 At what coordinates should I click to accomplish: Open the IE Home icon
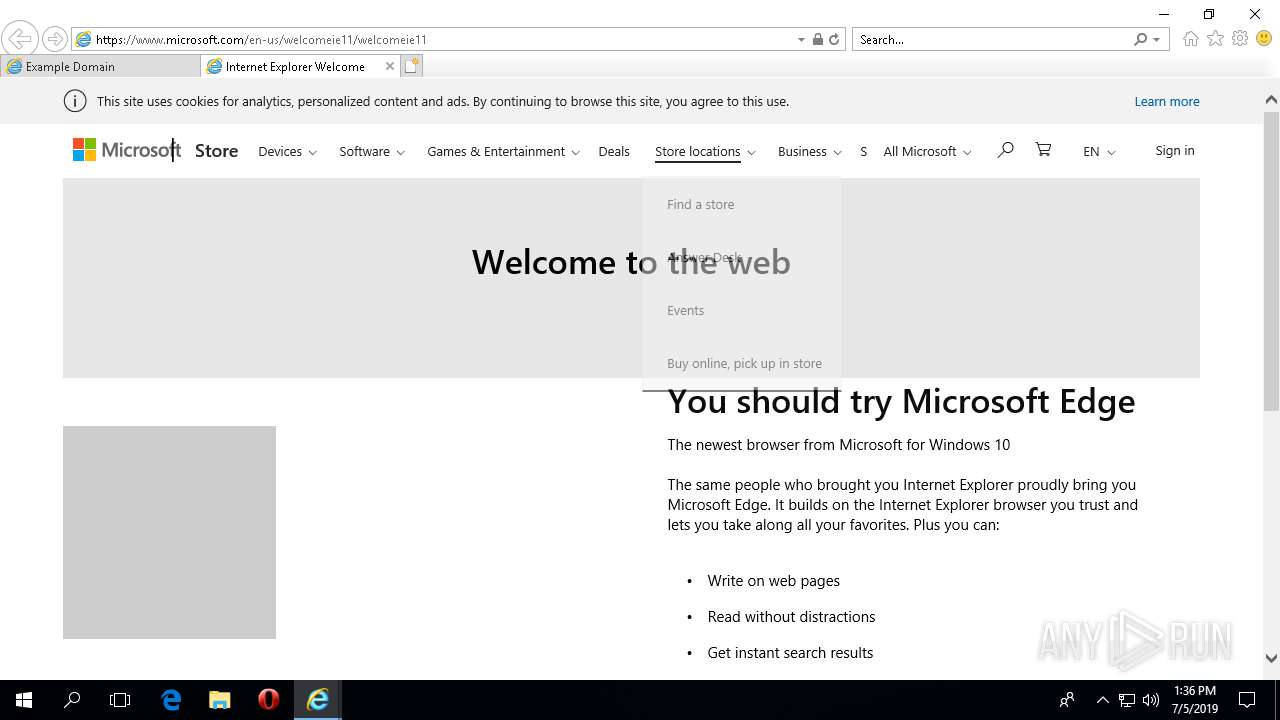click(x=1190, y=39)
